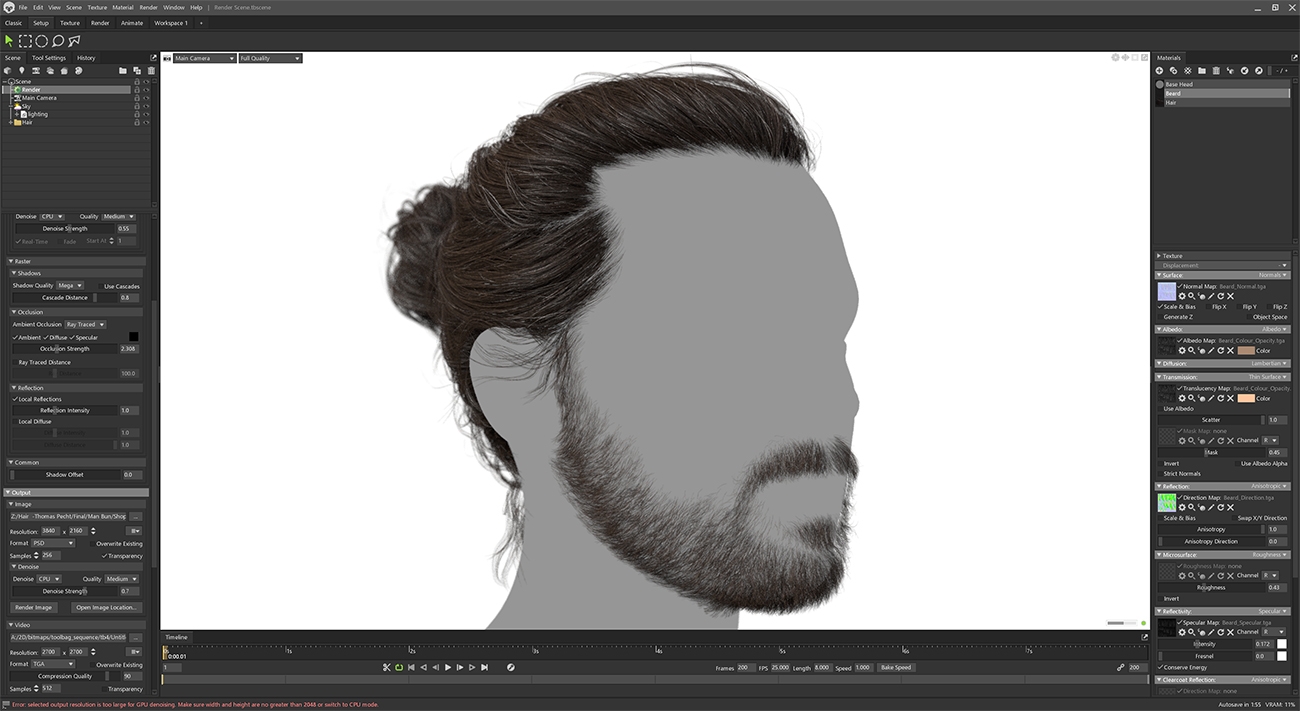Click Bake Speed button

(896, 667)
